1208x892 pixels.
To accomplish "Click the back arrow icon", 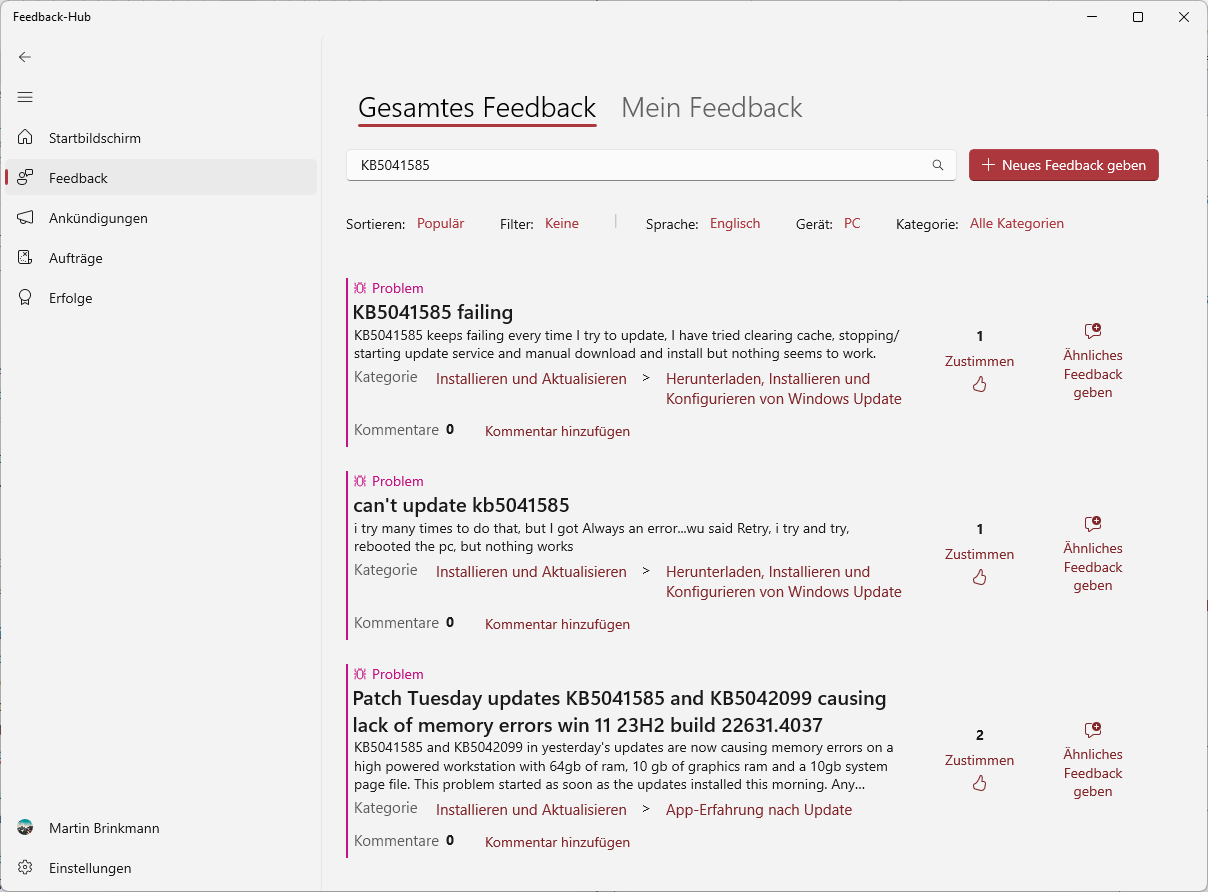I will [x=25, y=57].
